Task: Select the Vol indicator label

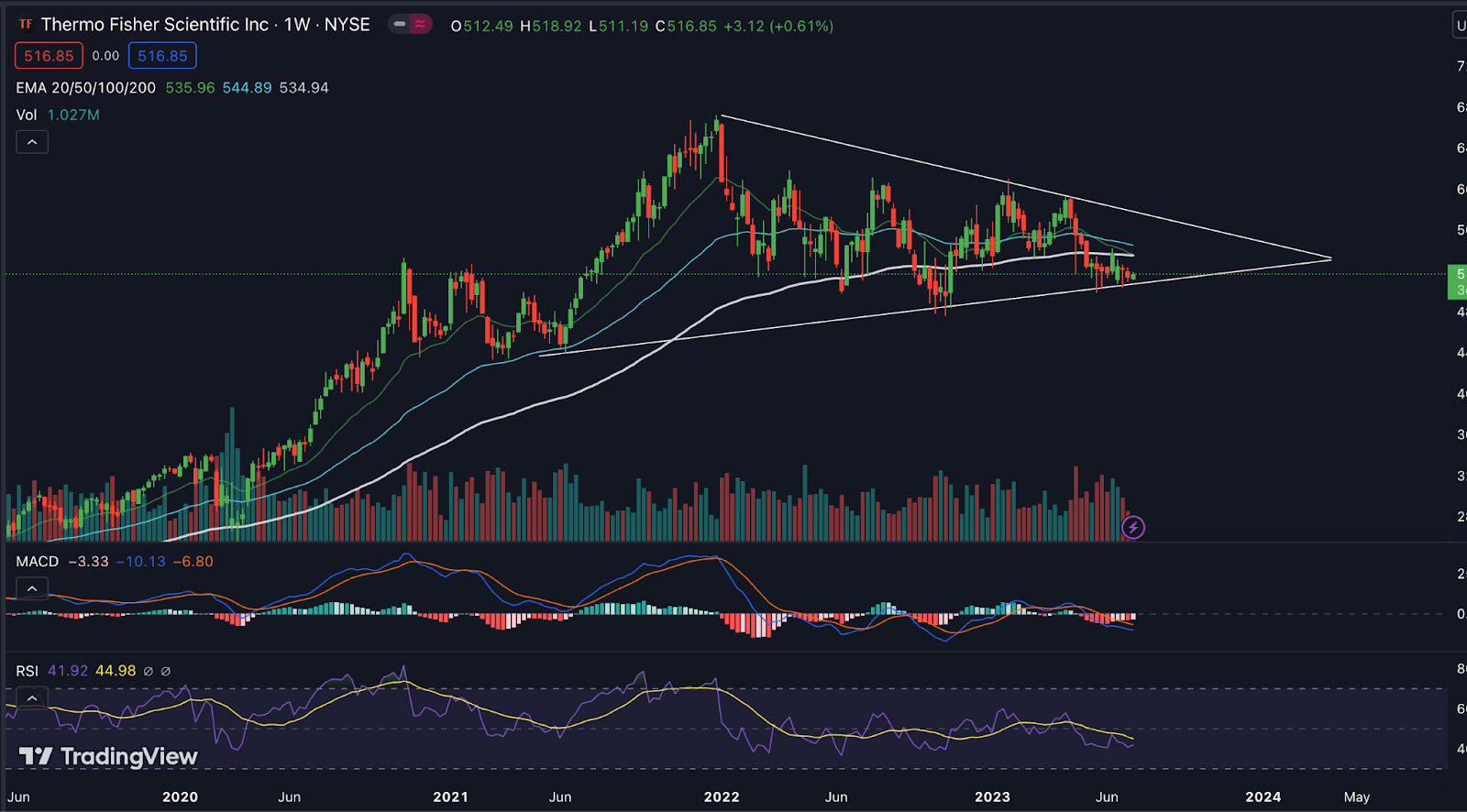Action: 27,115
